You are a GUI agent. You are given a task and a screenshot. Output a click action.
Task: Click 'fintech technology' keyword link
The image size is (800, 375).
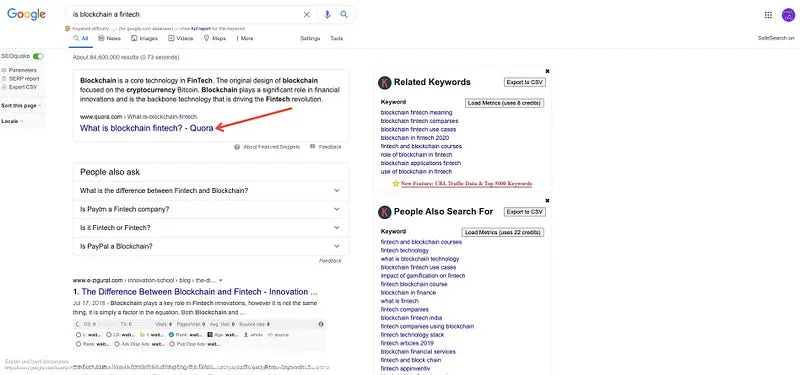click(x=405, y=251)
